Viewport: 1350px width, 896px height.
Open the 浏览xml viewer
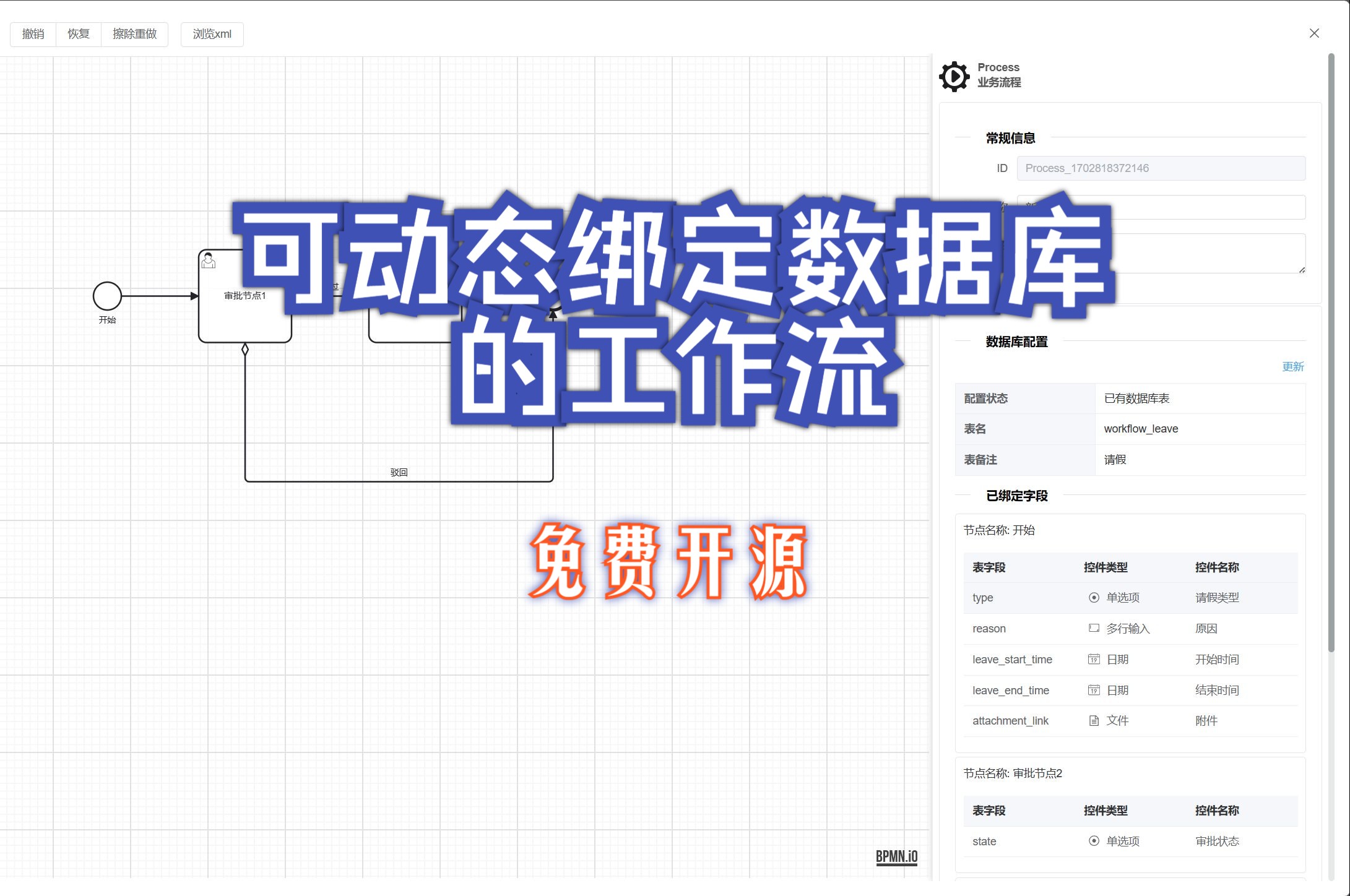pyautogui.click(x=212, y=34)
